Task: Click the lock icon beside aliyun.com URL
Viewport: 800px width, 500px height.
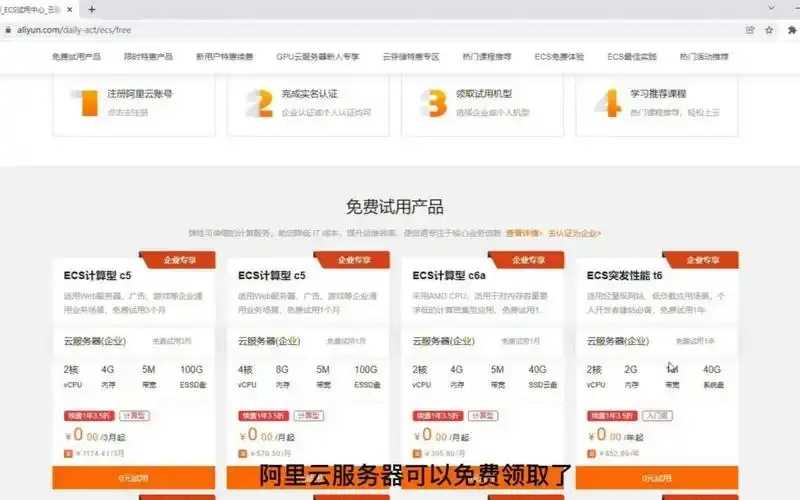Action: click(x=8, y=30)
